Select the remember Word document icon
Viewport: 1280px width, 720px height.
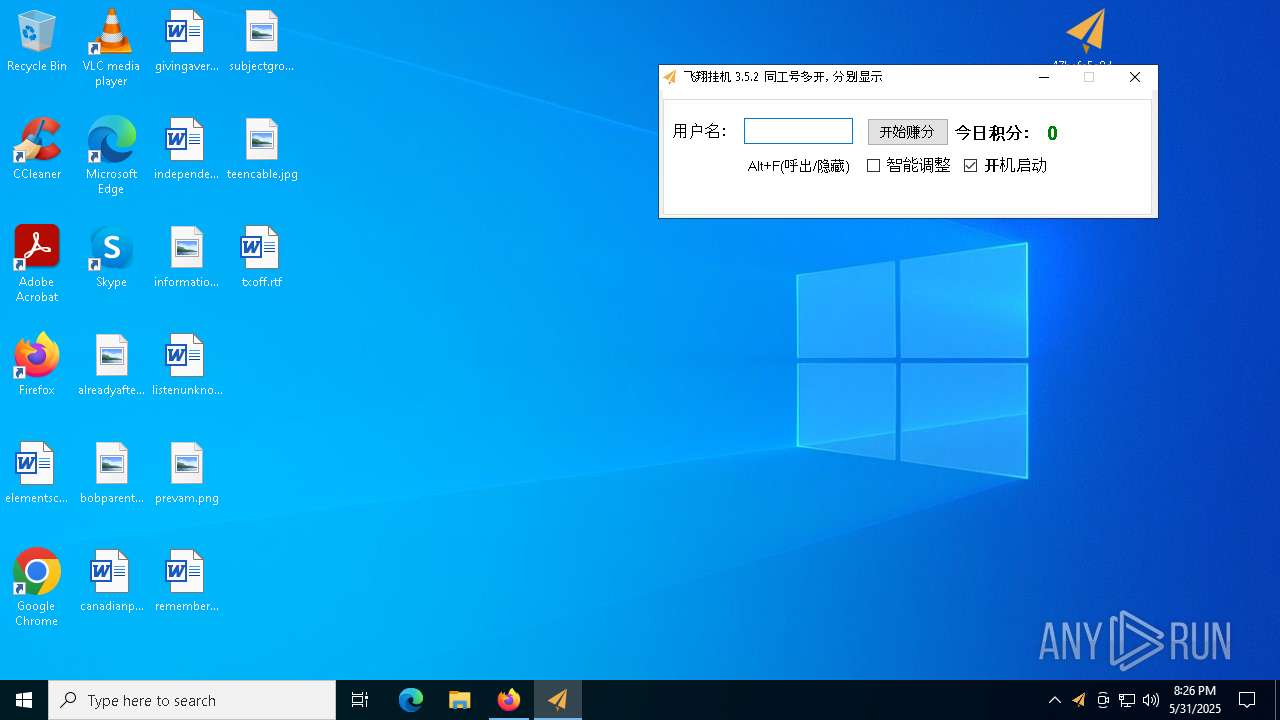point(186,581)
